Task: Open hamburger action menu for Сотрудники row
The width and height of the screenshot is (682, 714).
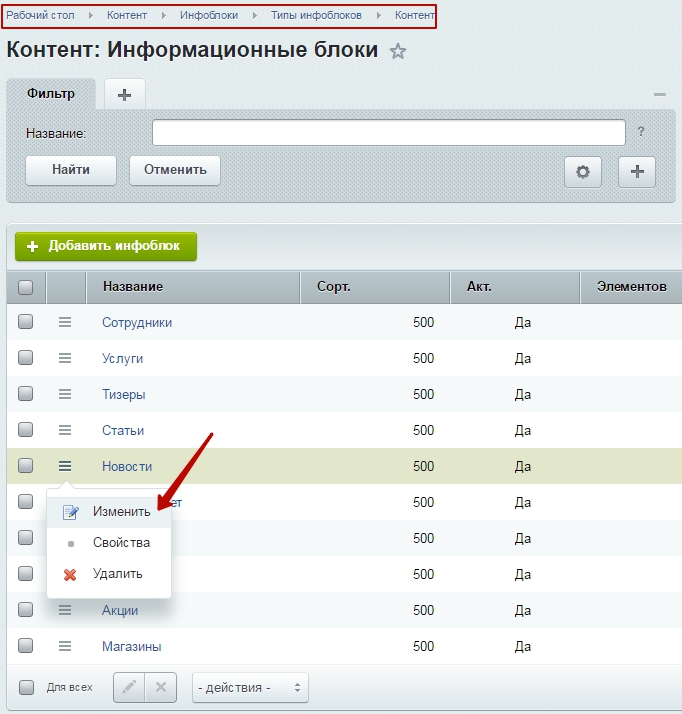Action: pos(65,322)
